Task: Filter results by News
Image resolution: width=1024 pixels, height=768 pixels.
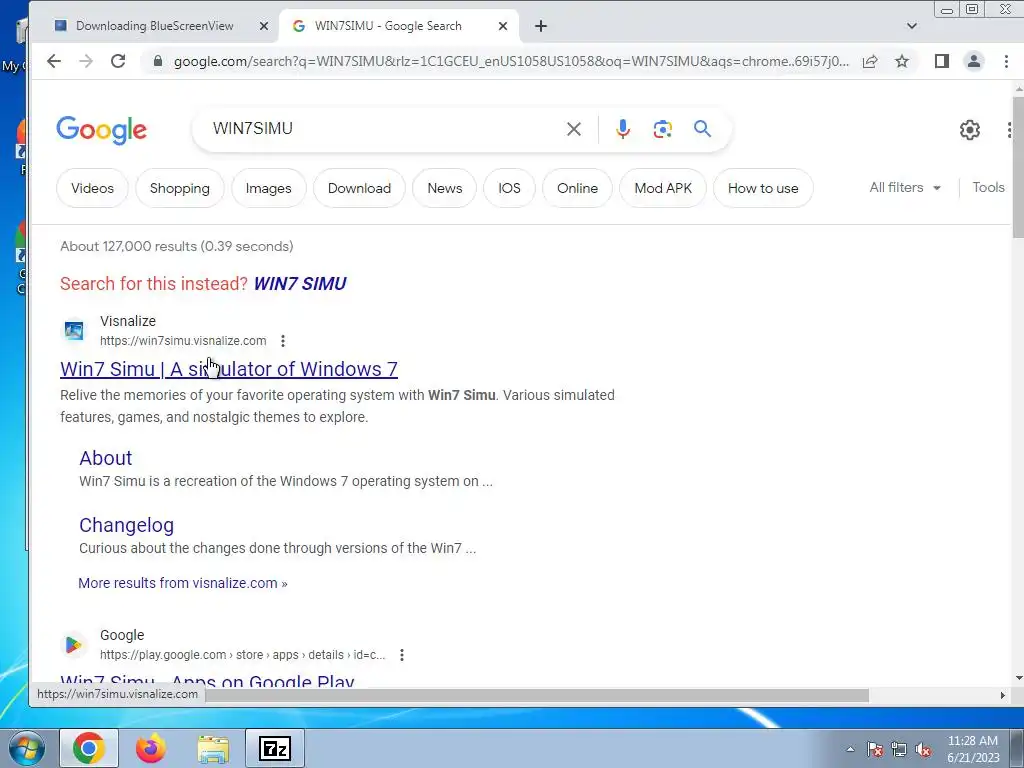Action: pos(445,188)
